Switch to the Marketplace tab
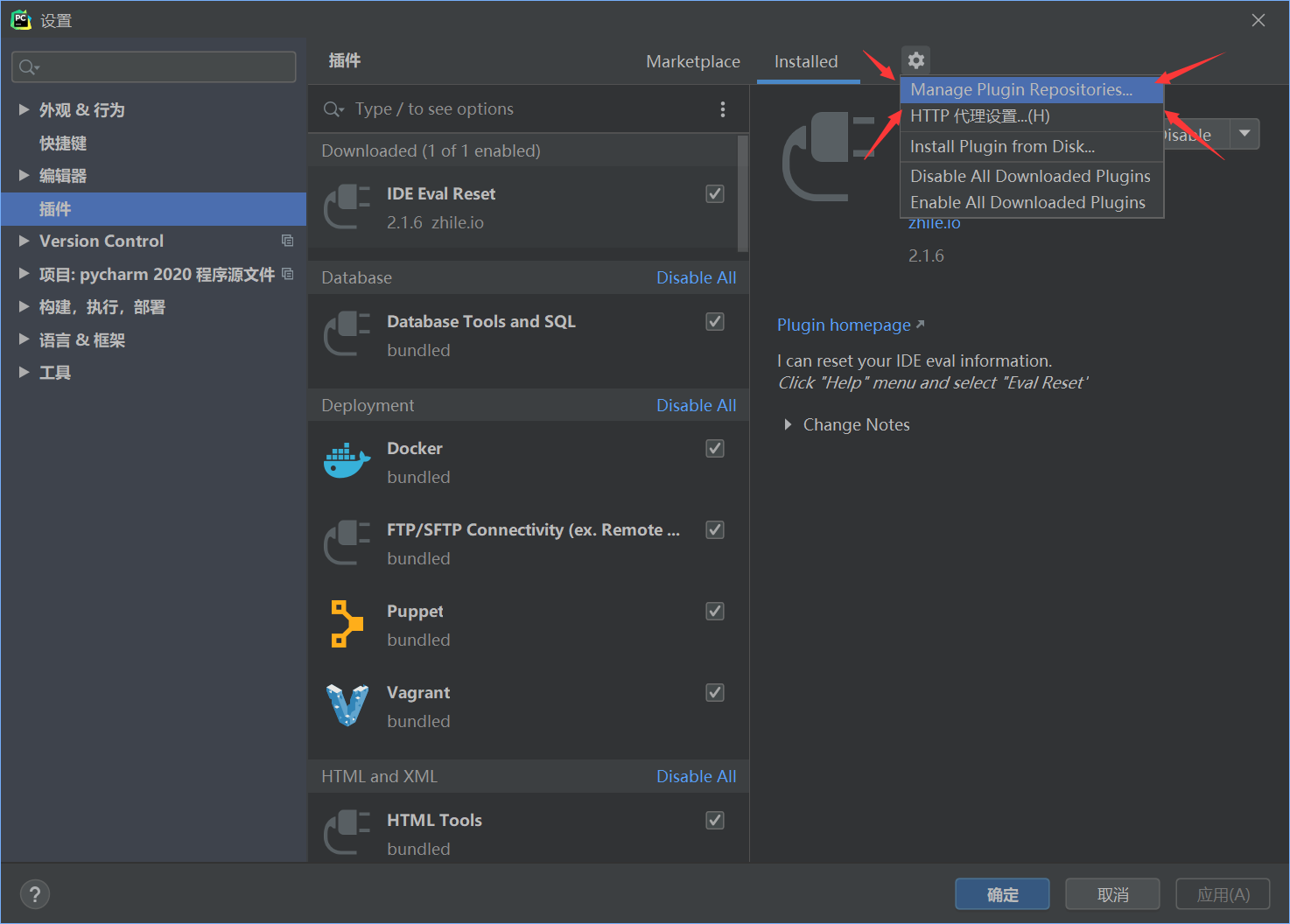Viewport: 1290px width, 924px height. pos(693,61)
